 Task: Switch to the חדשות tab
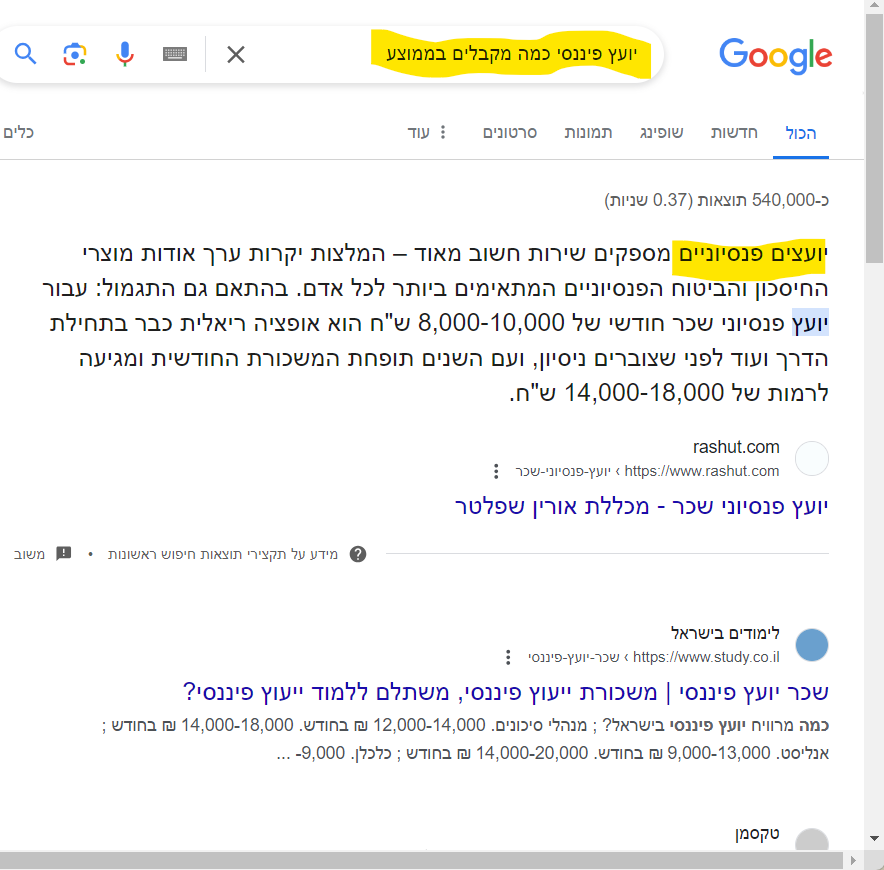click(734, 133)
